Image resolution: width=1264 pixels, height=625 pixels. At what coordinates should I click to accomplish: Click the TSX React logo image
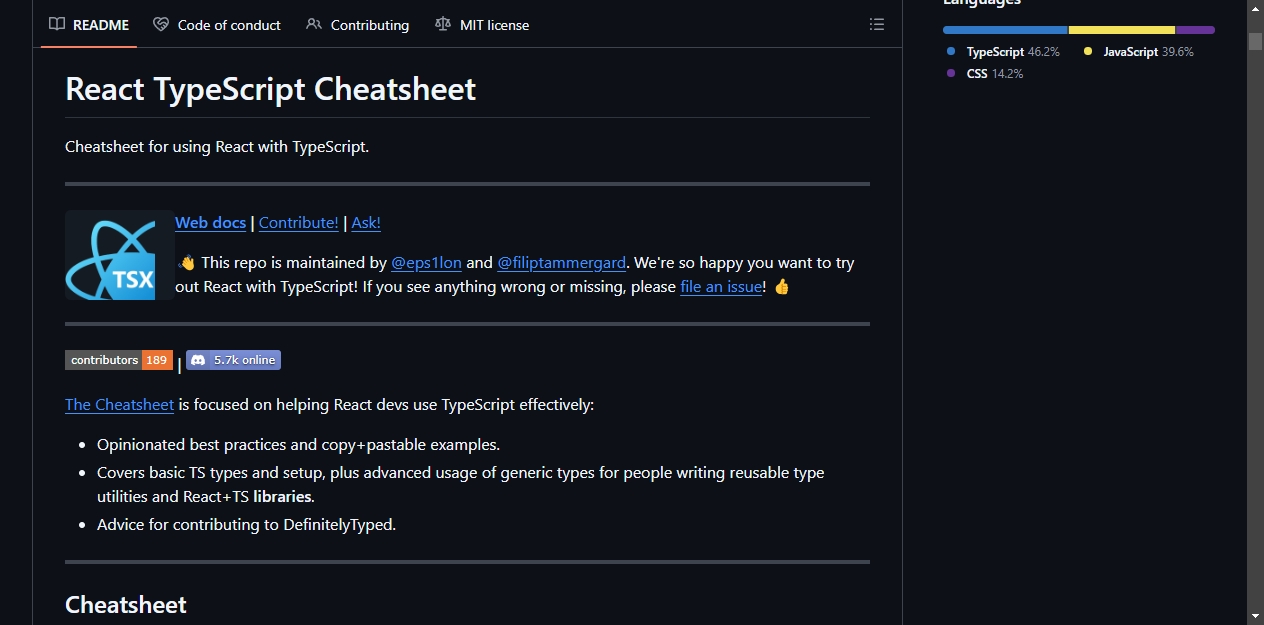[x=120, y=255]
